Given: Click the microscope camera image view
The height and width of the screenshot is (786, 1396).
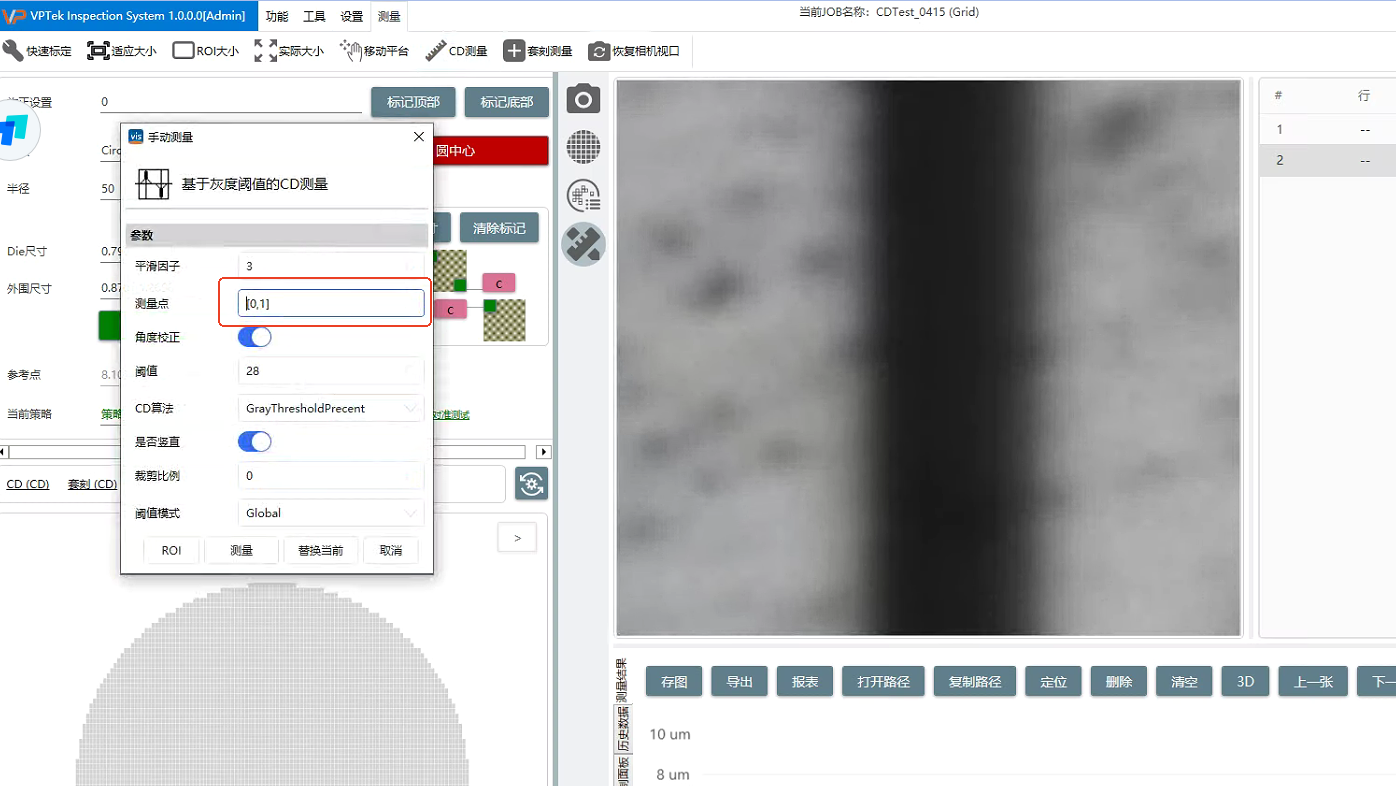Looking at the screenshot, I should (928, 358).
